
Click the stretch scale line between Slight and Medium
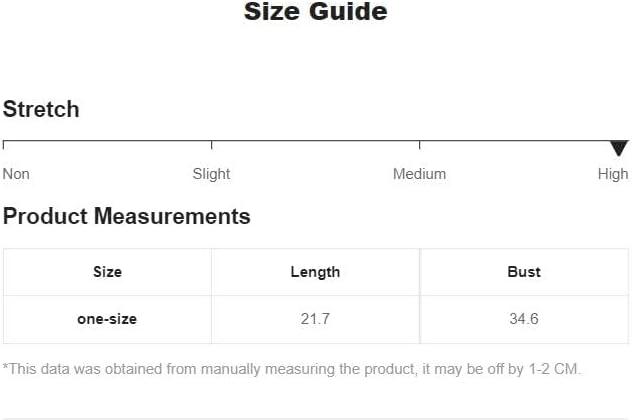point(316,141)
